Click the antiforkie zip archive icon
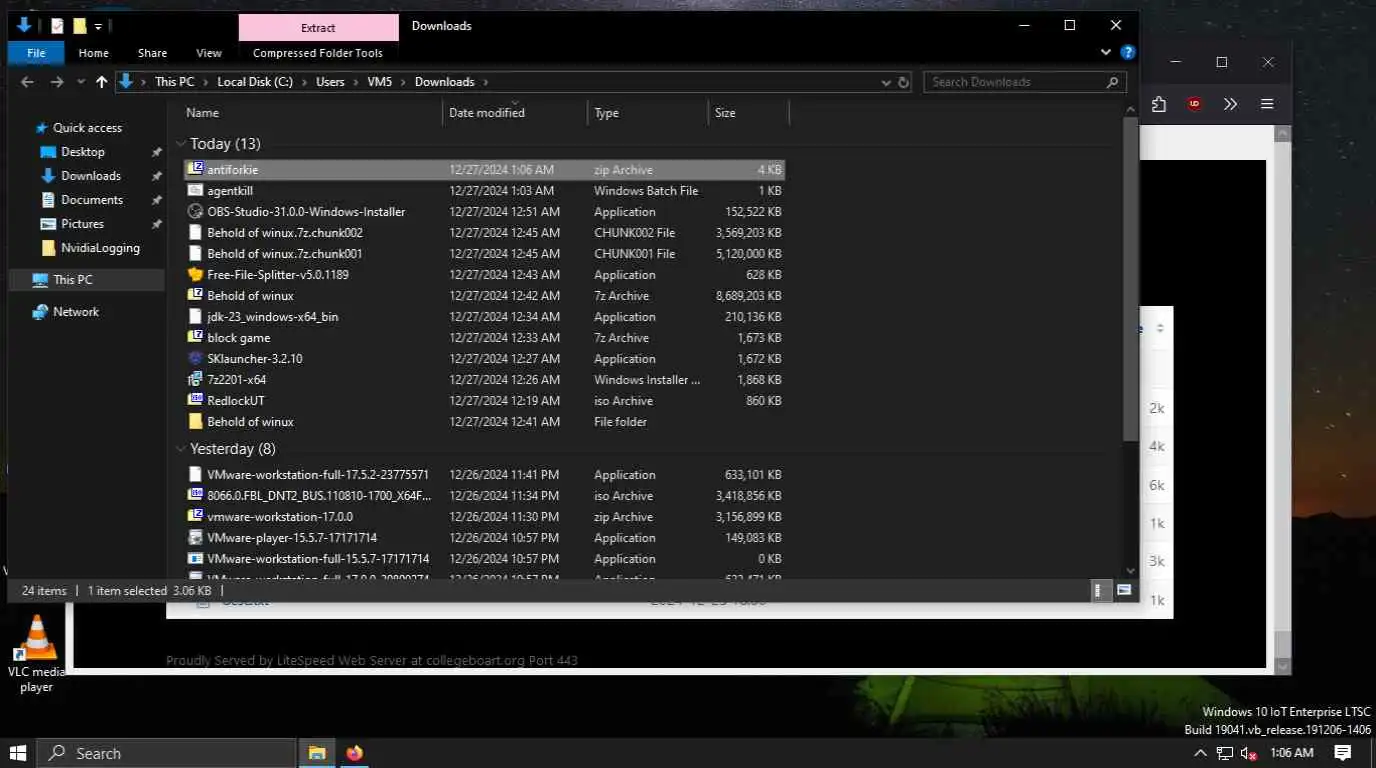 (196, 170)
